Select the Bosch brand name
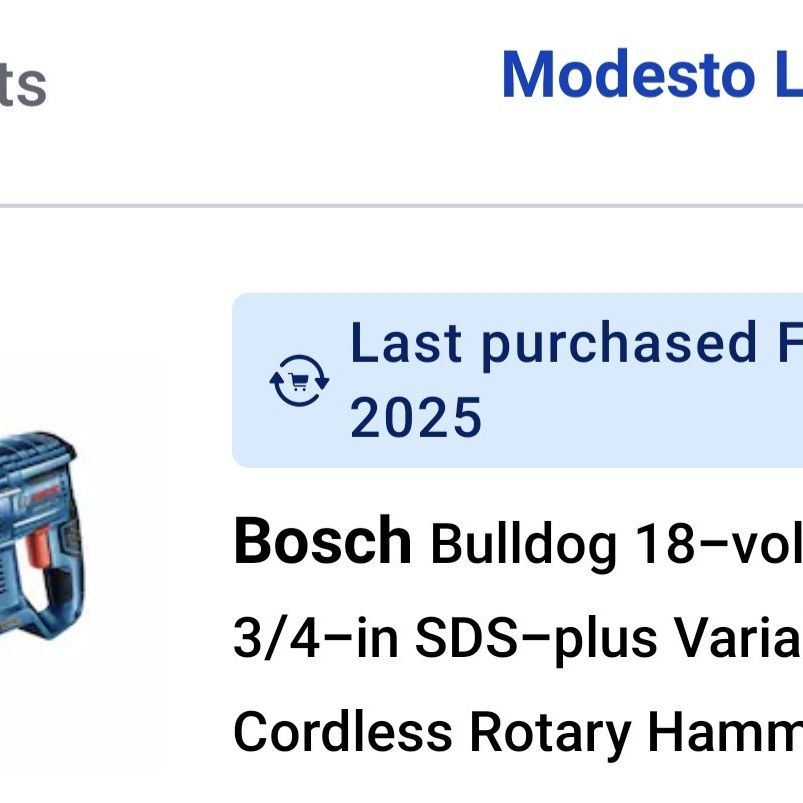The height and width of the screenshot is (803, 803). coord(322,541)
